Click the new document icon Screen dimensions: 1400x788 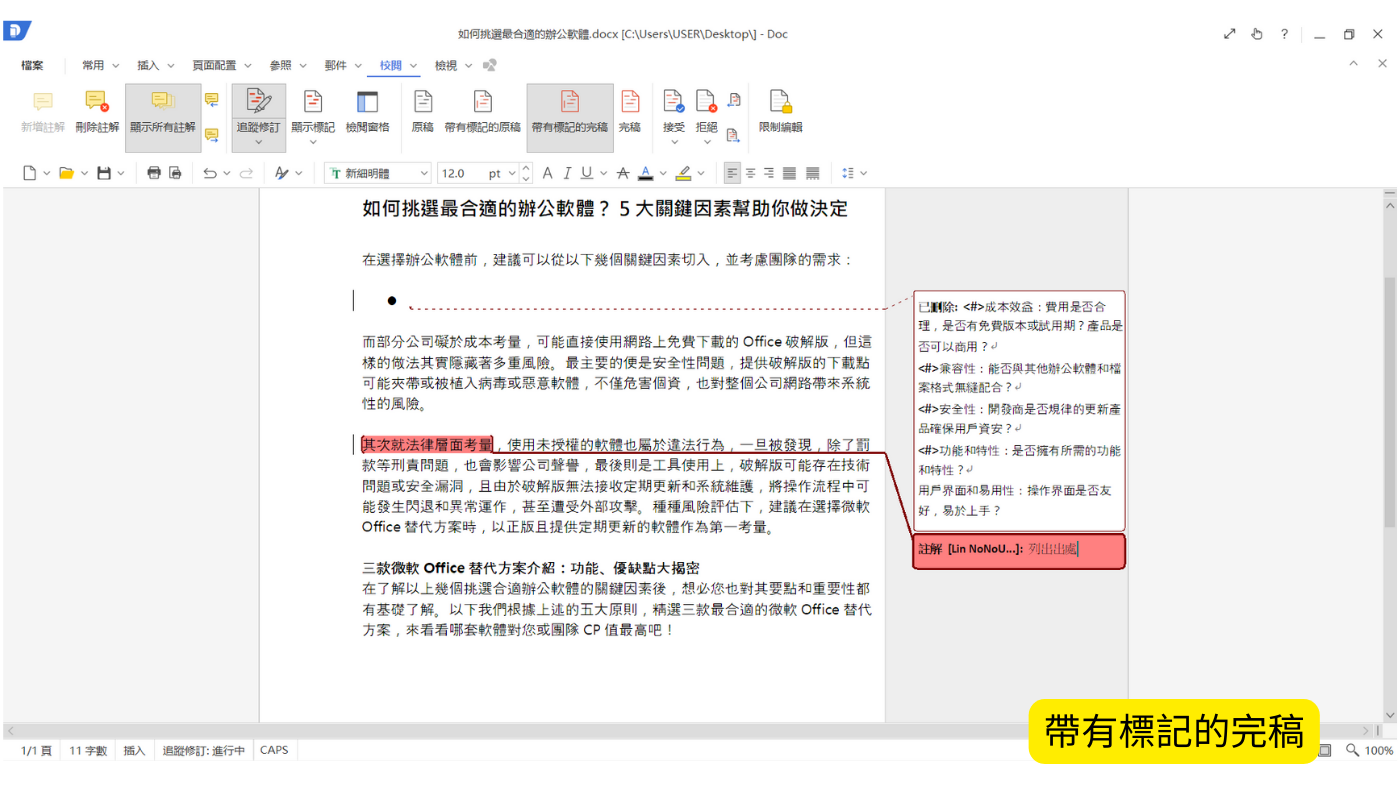pos(30,173)
